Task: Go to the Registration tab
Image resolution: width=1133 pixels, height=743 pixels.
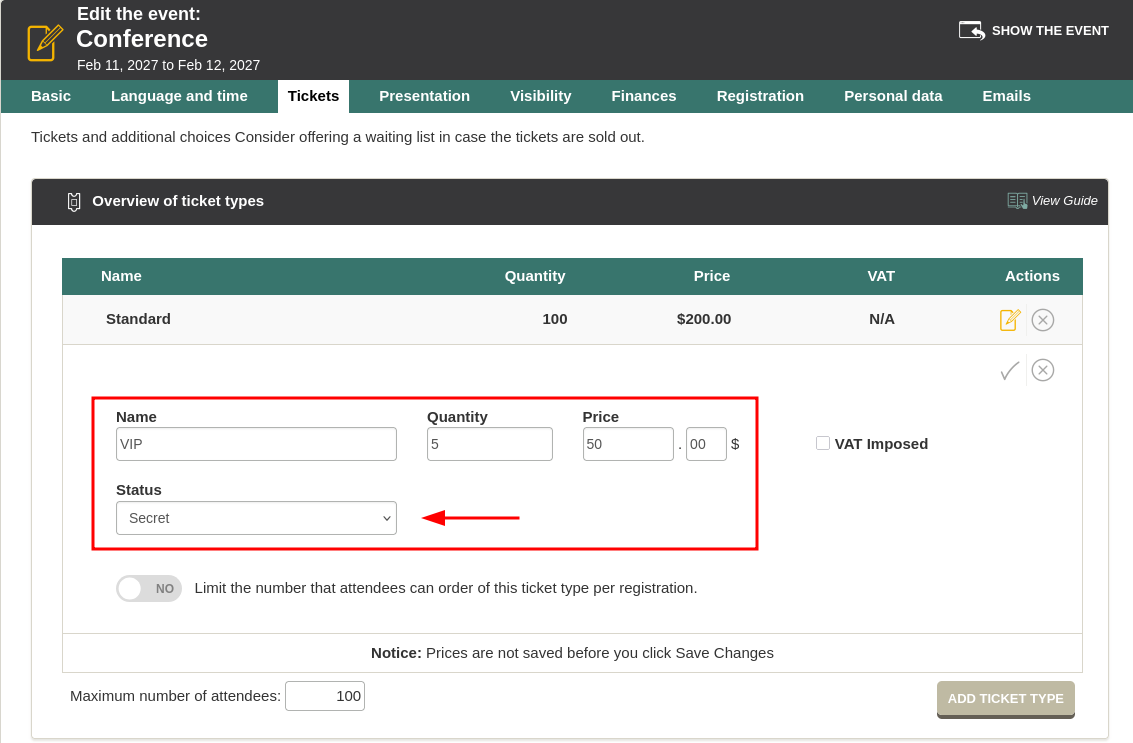Action: tap(760, 96)
